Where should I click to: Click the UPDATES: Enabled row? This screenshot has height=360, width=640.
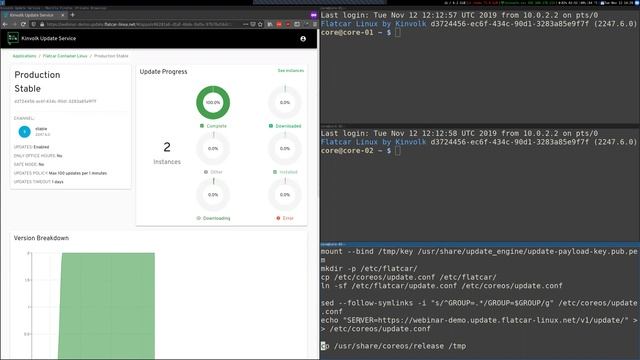point(31,147)
